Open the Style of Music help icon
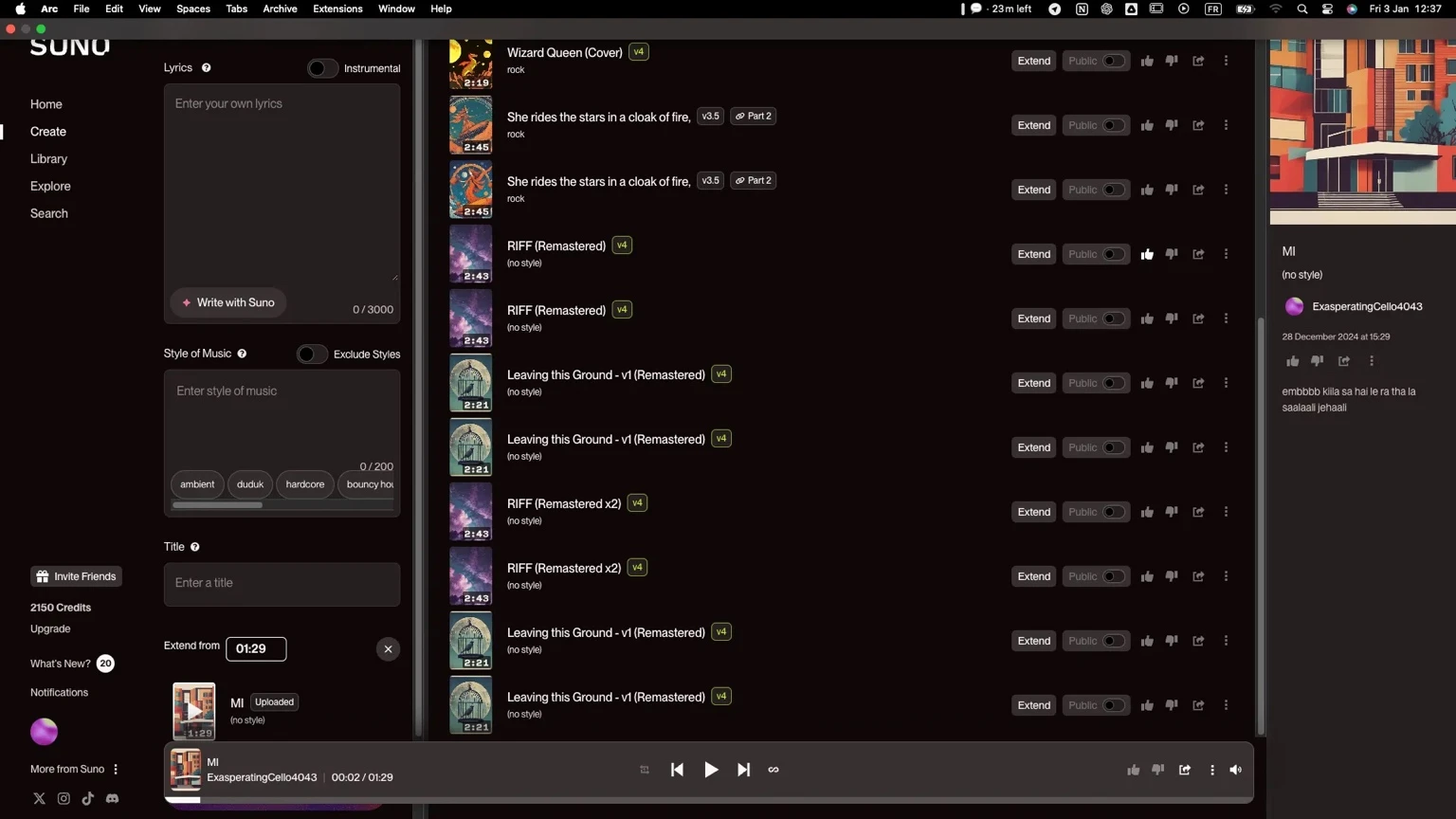Screen dimensions: 1456x819 pos(242,354)
